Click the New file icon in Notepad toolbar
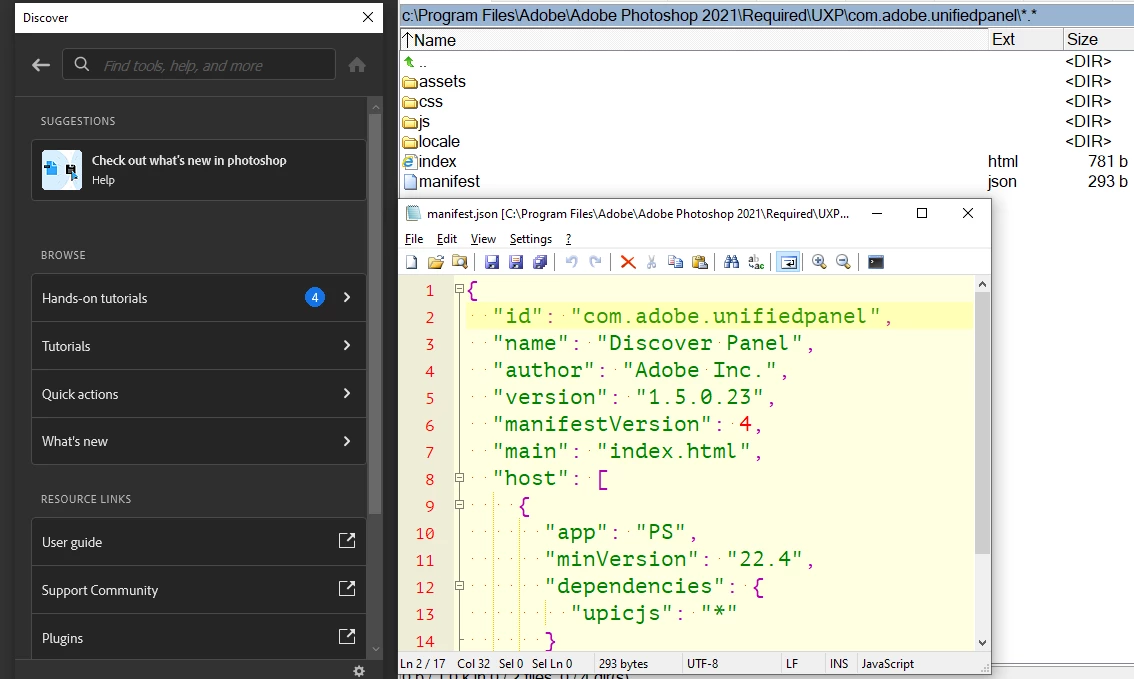The image size is (1134, 679). click(412, 262)
